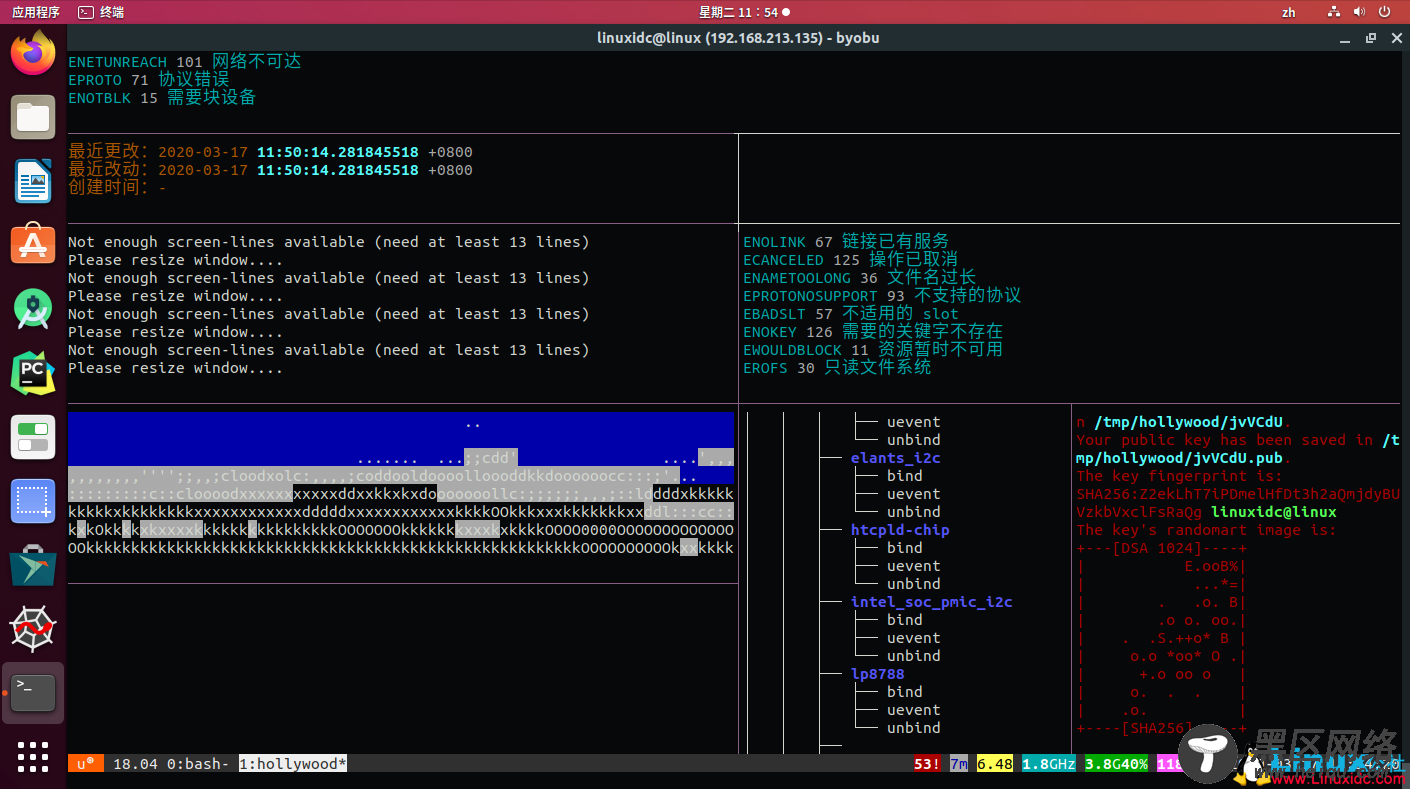
Task: Launch PyCharm from the dock
Action: click(33, 373)
